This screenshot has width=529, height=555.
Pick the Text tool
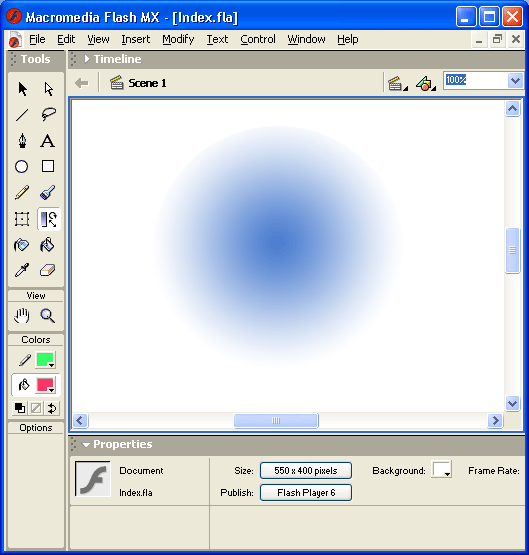(x=47, y=141)
